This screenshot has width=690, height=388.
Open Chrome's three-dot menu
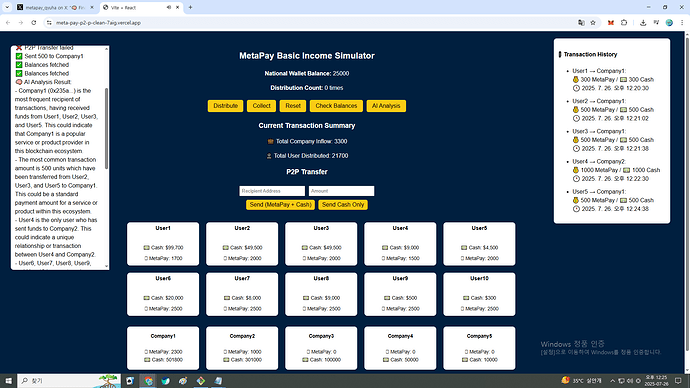tap(682, 23)
